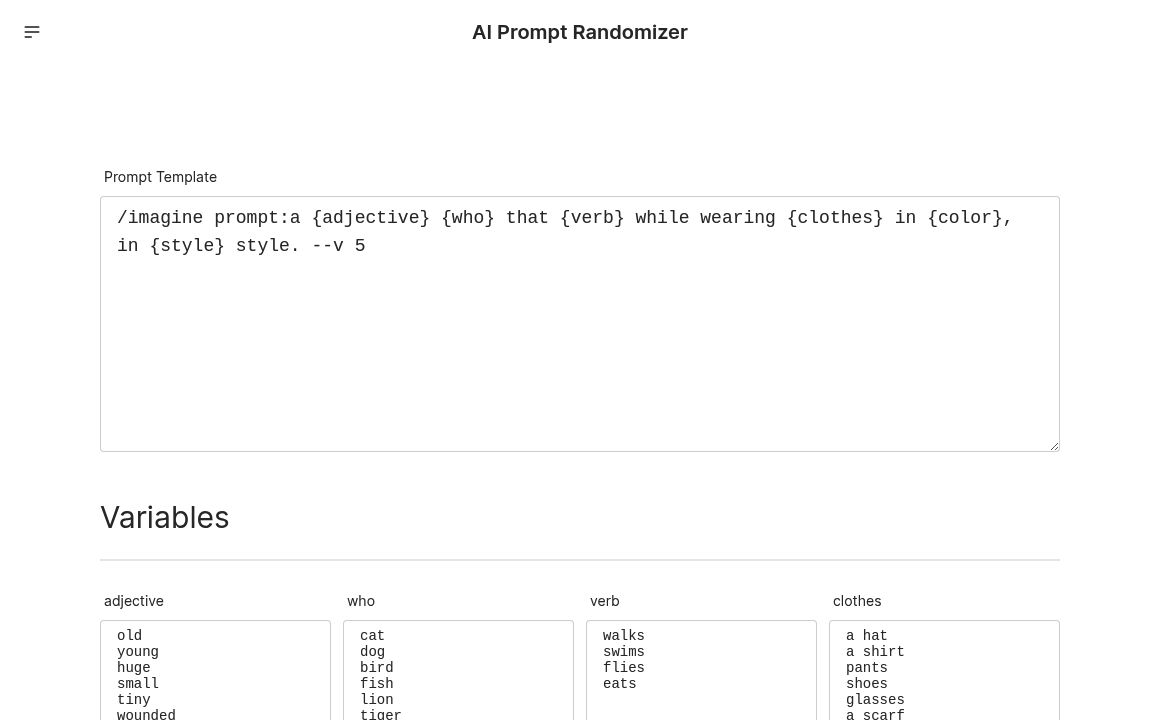Click the adjective column label
The image size is (1160, 720).
pos(133,601)
